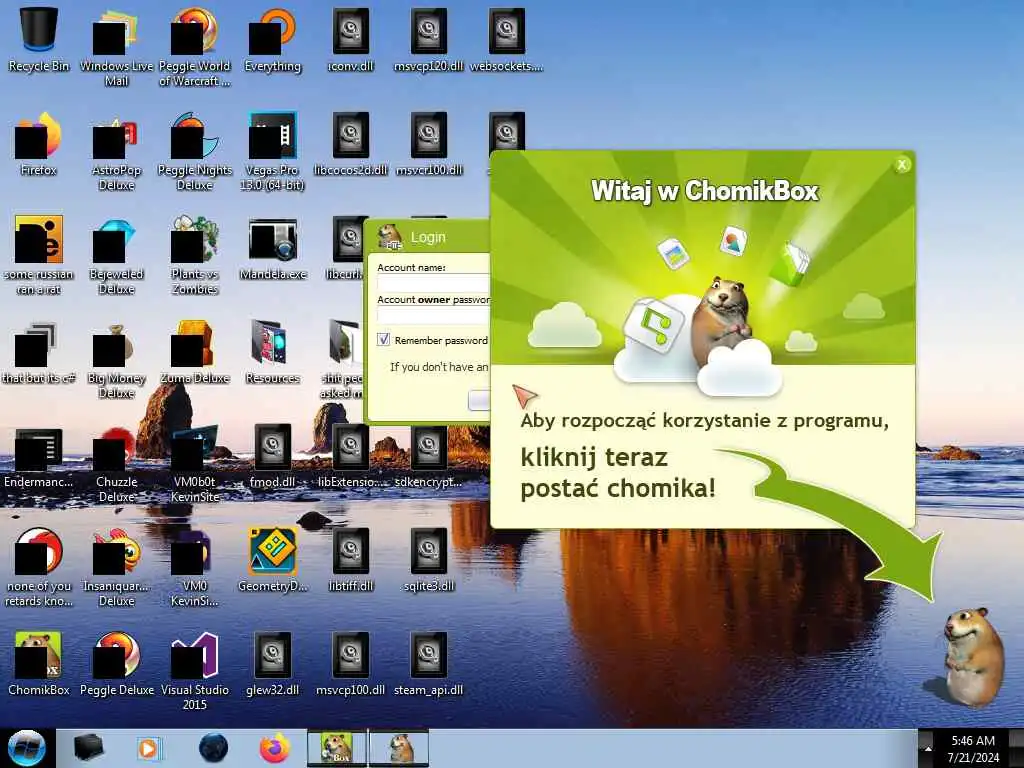Select the Visual Studio 2015 shortcut
This screenshot has height=768, width=1024.
pyautogui.click(x=195, y=671)
